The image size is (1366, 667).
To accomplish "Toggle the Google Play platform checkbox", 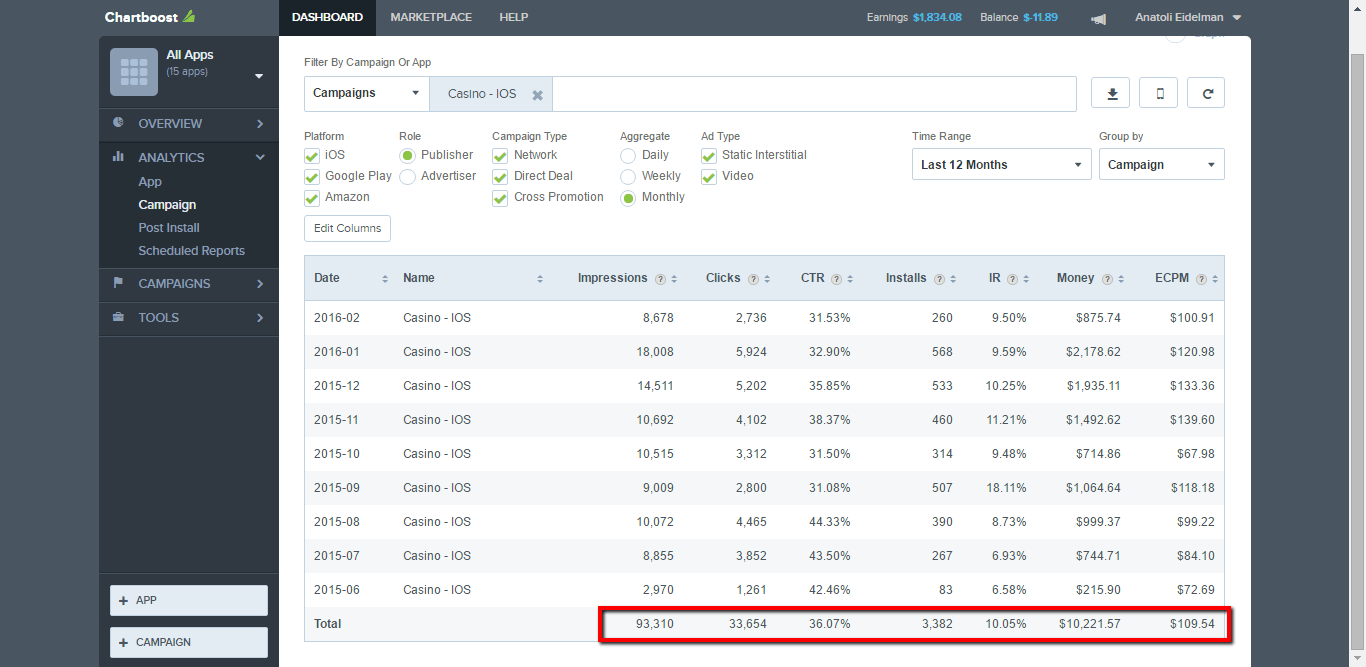I will (312, 177).
